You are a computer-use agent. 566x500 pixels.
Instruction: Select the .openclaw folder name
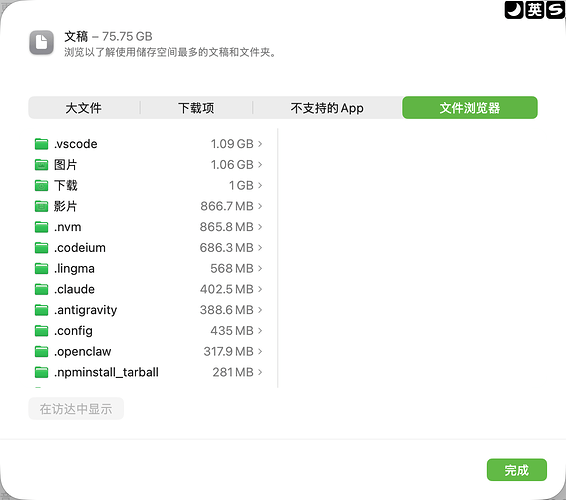click(x=83, y=352)
